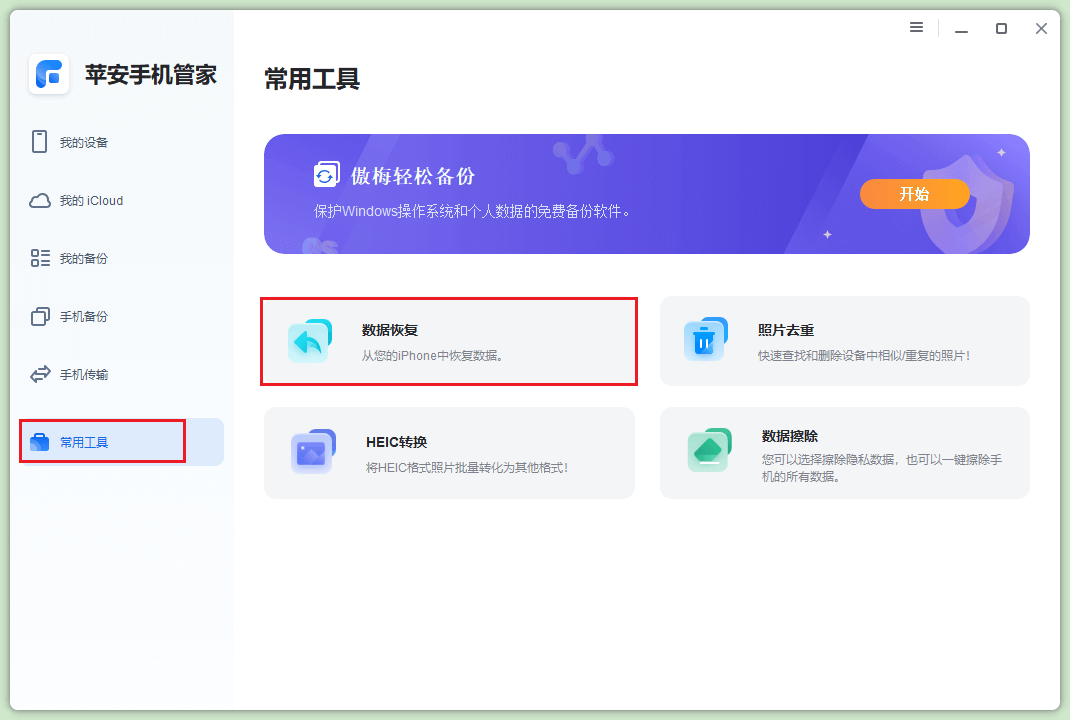Click the 手机备份 sidebar icon
This screenshot has width=1070, height=720.
point(39,316)
